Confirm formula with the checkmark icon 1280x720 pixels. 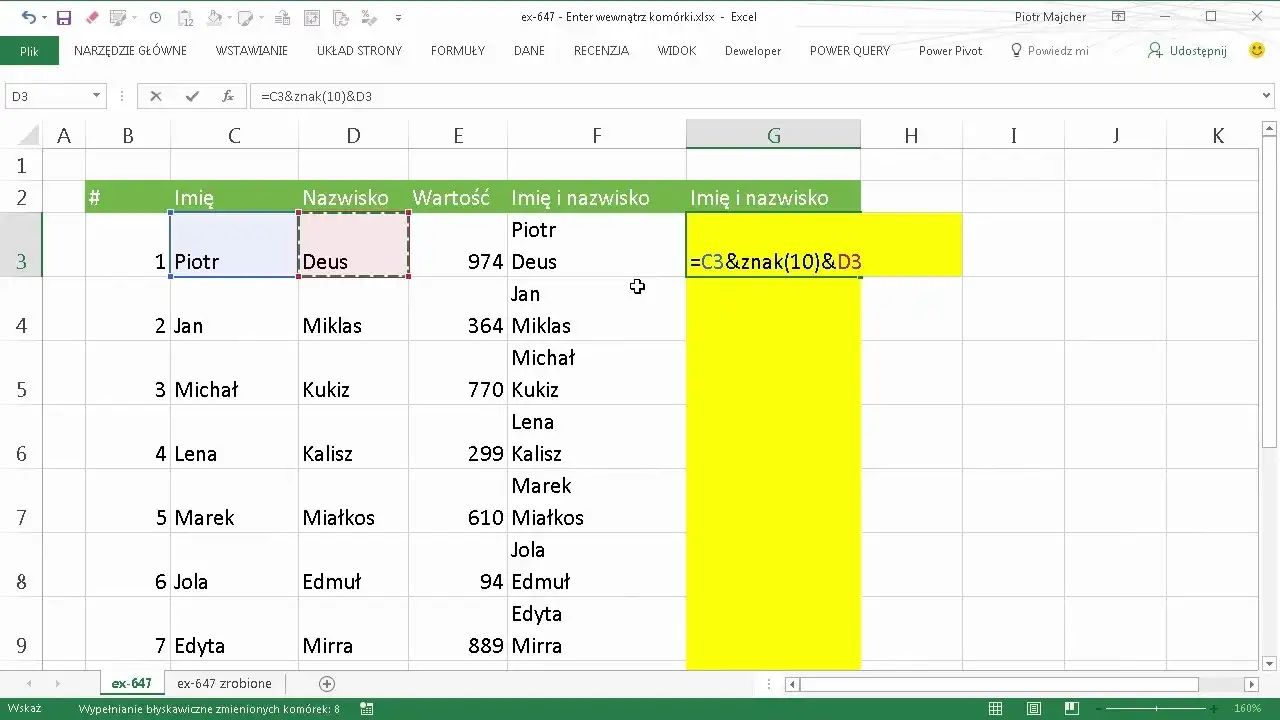(x=192, y=96)
